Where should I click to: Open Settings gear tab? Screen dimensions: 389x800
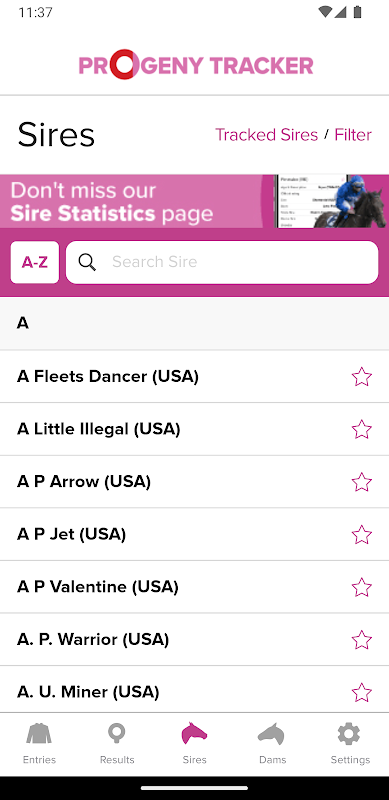(350, 743)
